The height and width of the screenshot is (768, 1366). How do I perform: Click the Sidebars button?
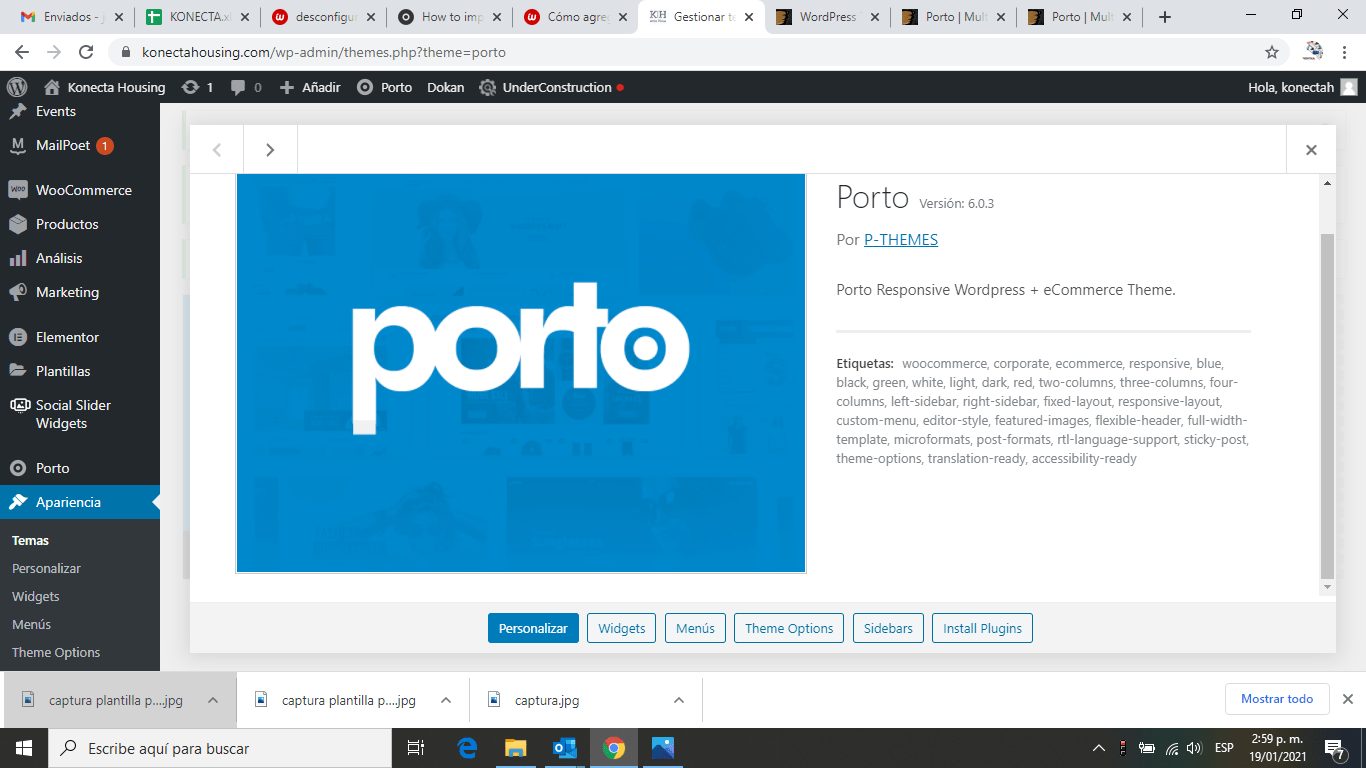888,628
